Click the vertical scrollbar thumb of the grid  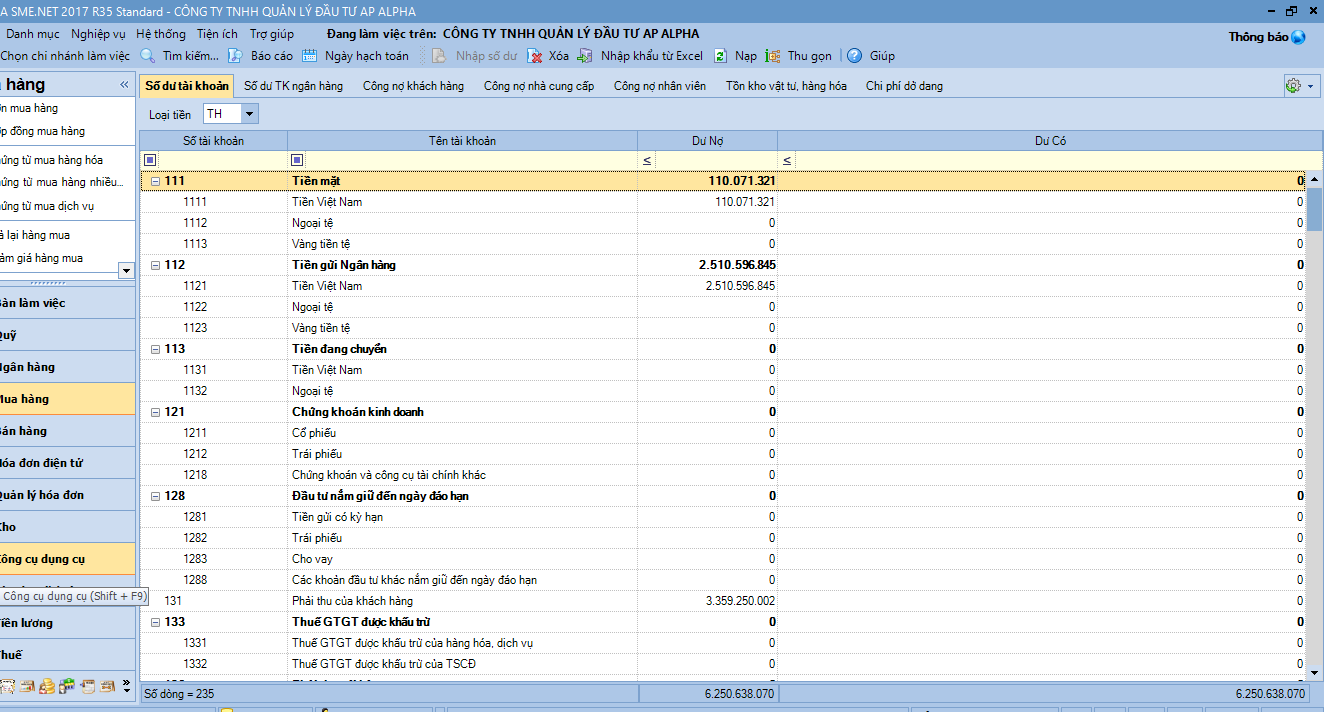click(1315, 209)
